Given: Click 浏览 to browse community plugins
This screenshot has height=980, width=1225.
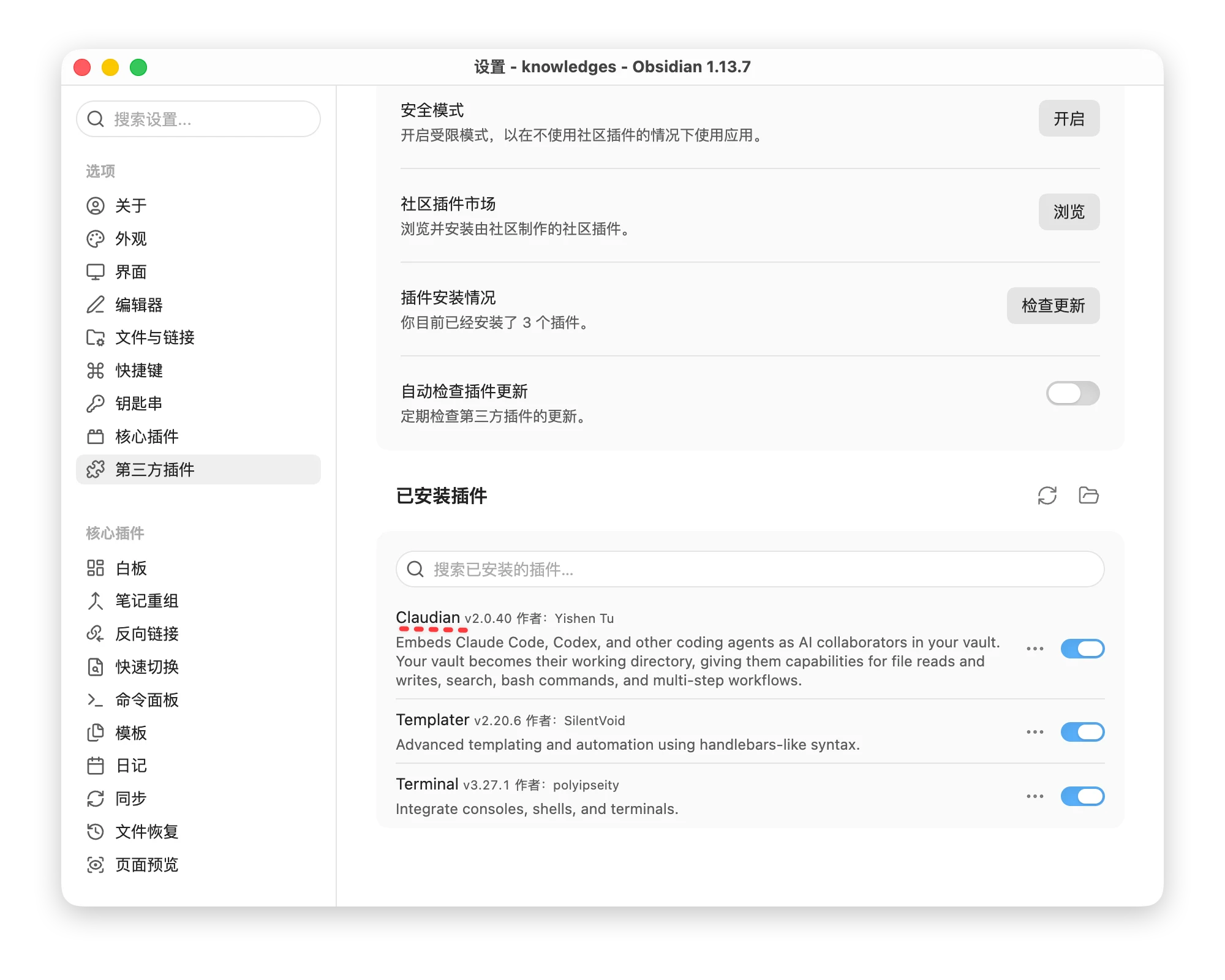Looking at the screenshot, I should pyautogui.click(x=1069, y=212).
